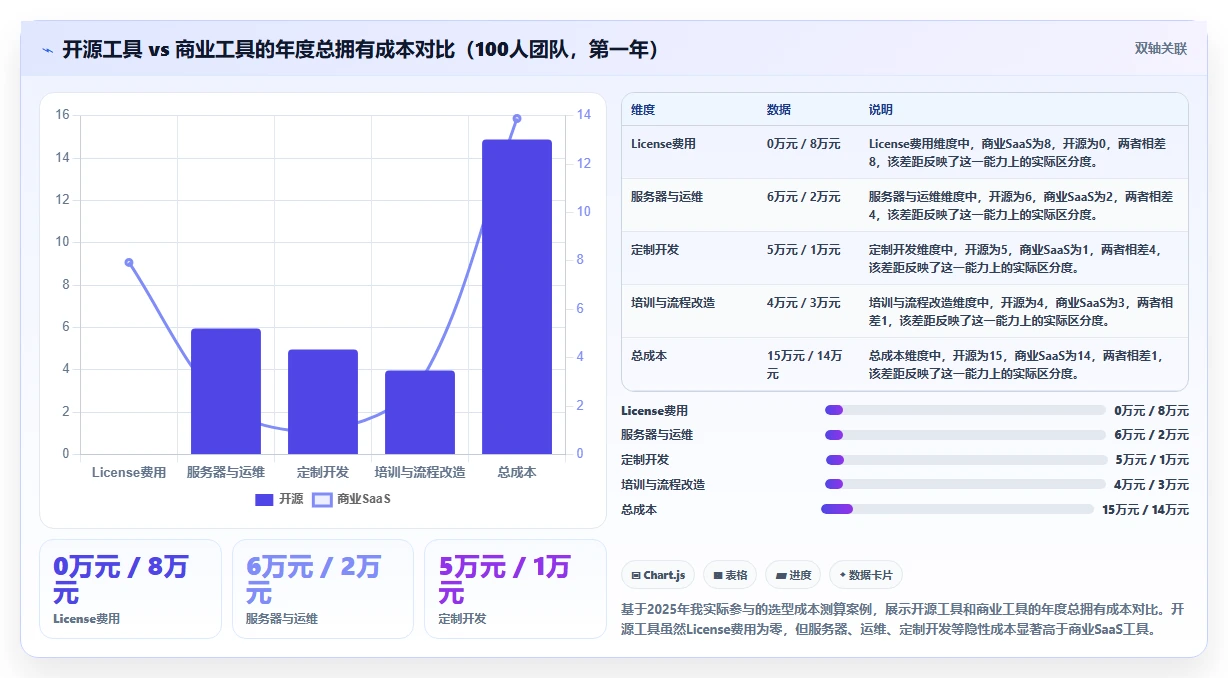Screen dimensions: 1228x678
Task: Click the 数据卡片 tag
Action: pyautogui.click(x=866, y=575)
